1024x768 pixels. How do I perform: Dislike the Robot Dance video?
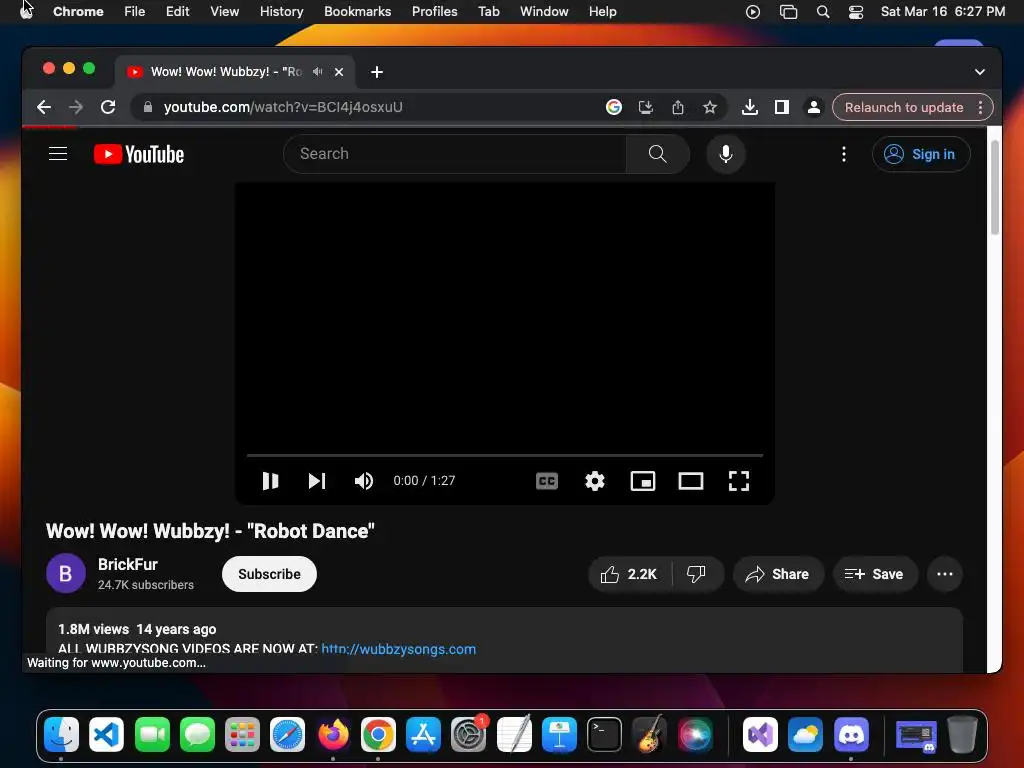click(x=697, y=574)
